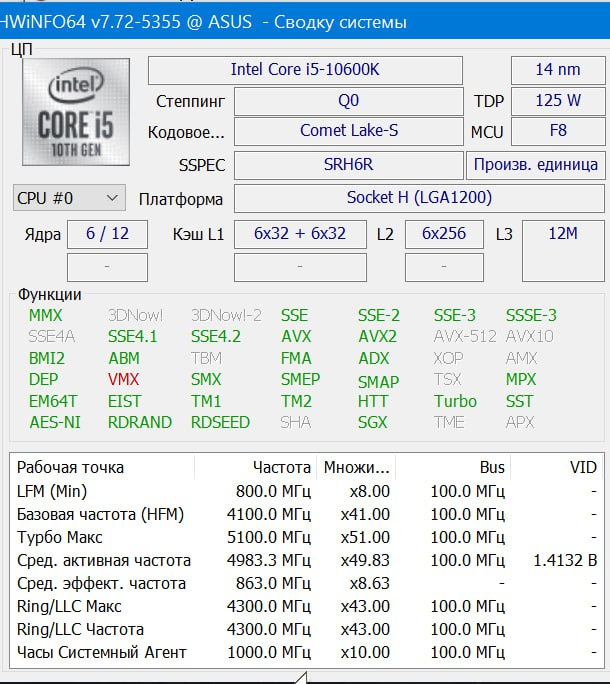Click the SGX feature label
The width and height of the screenshot is (610, 684).
tap(373, 422)
